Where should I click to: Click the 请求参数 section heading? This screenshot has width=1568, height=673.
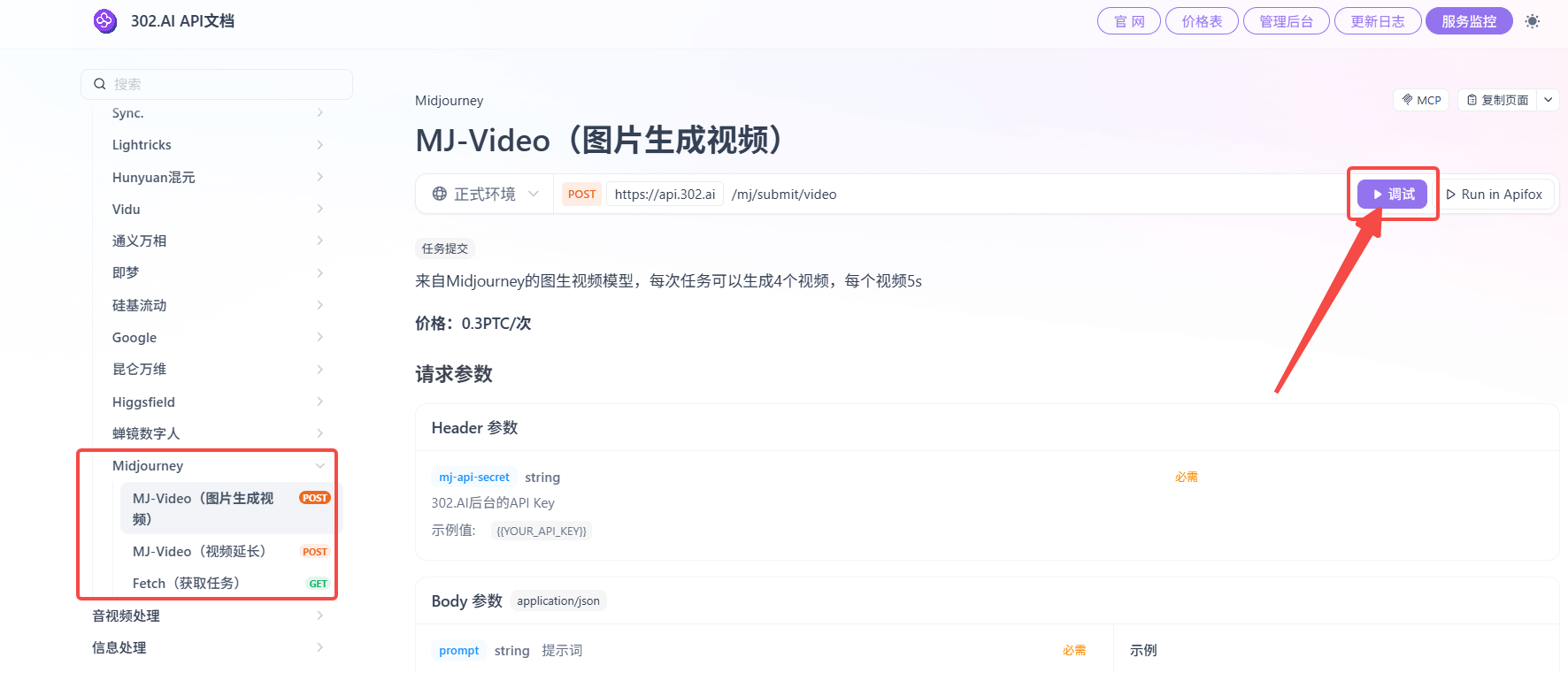[454, 374]
